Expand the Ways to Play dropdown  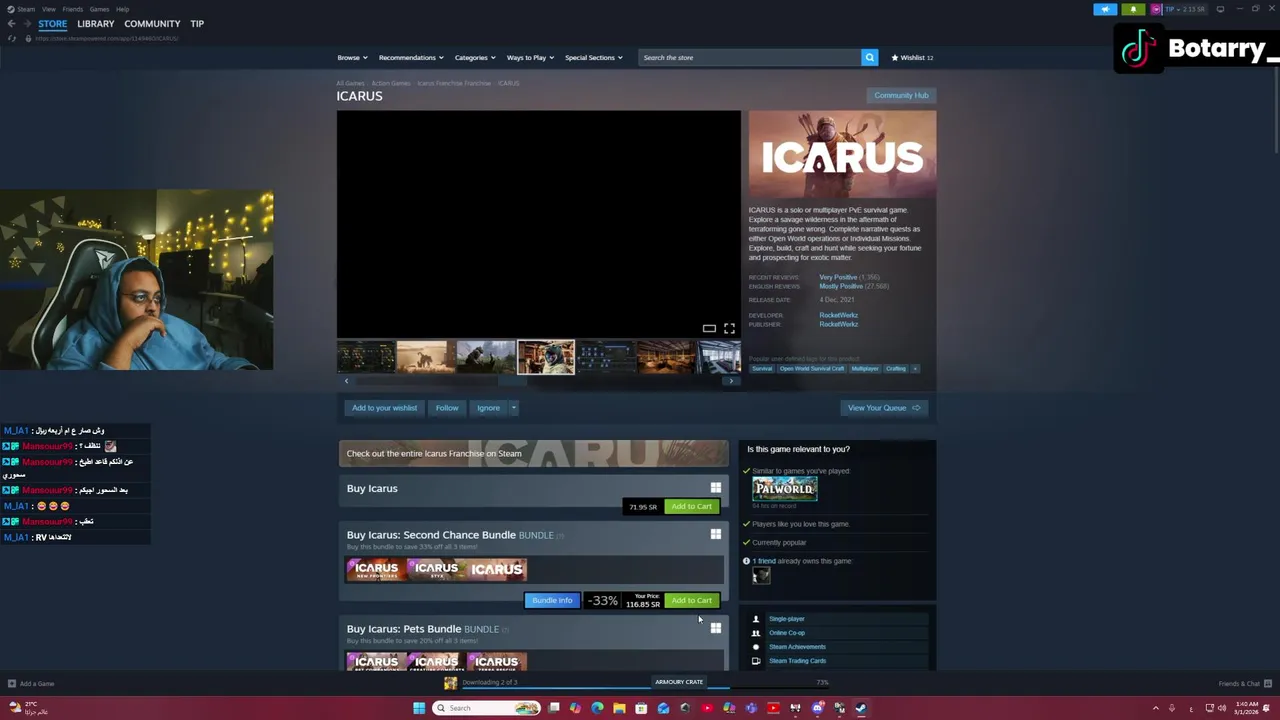coord(529,58)
